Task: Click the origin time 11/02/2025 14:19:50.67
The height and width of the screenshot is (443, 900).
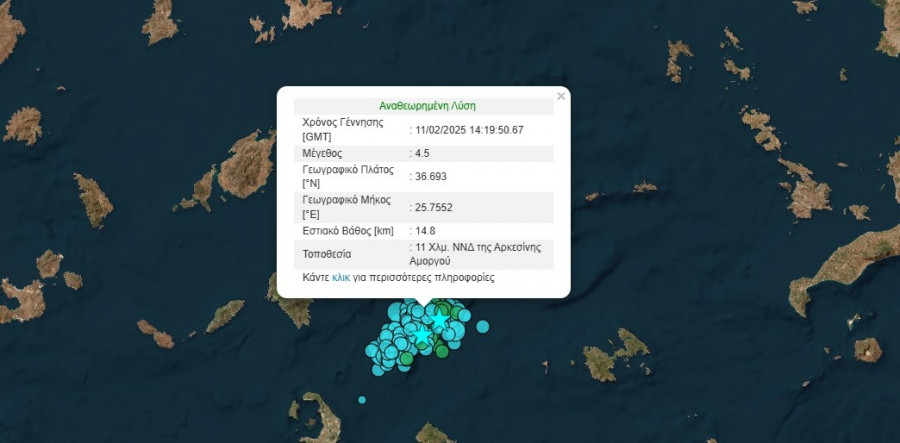Action: click(470, 130)
